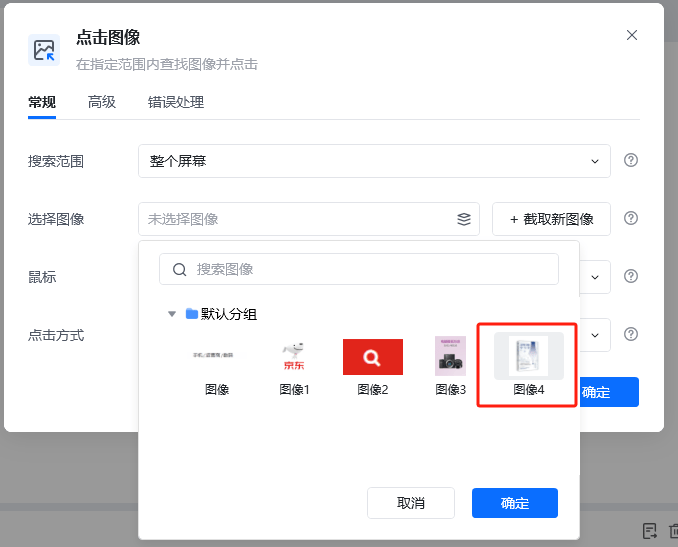
Task: Focus the 搜索图像 search field
Action: point(359,269)
